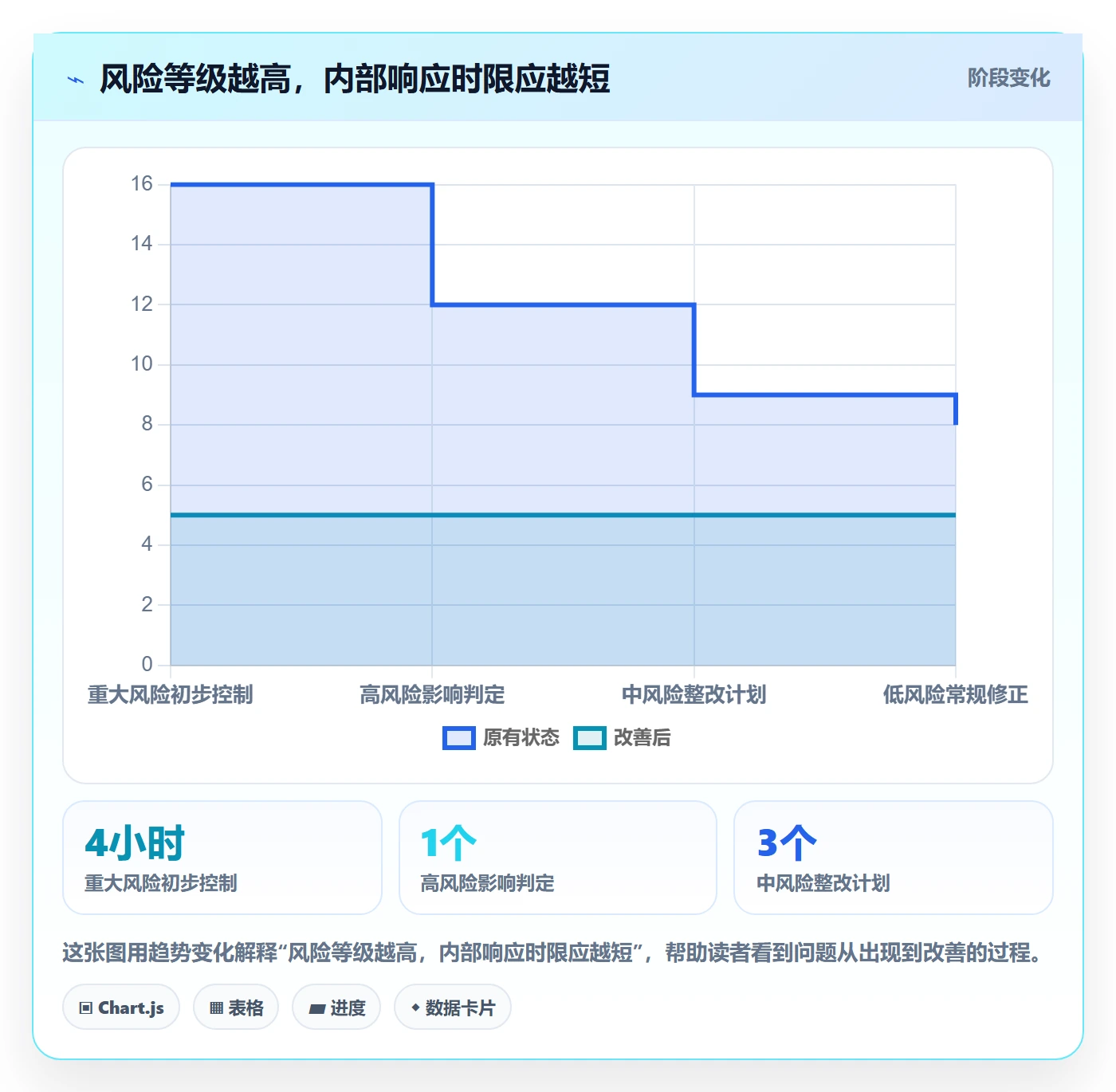The height and width of the screenshot is (1092, 1116).
Task: Select the Chart.js tag
Action: tap(121, 1008)
